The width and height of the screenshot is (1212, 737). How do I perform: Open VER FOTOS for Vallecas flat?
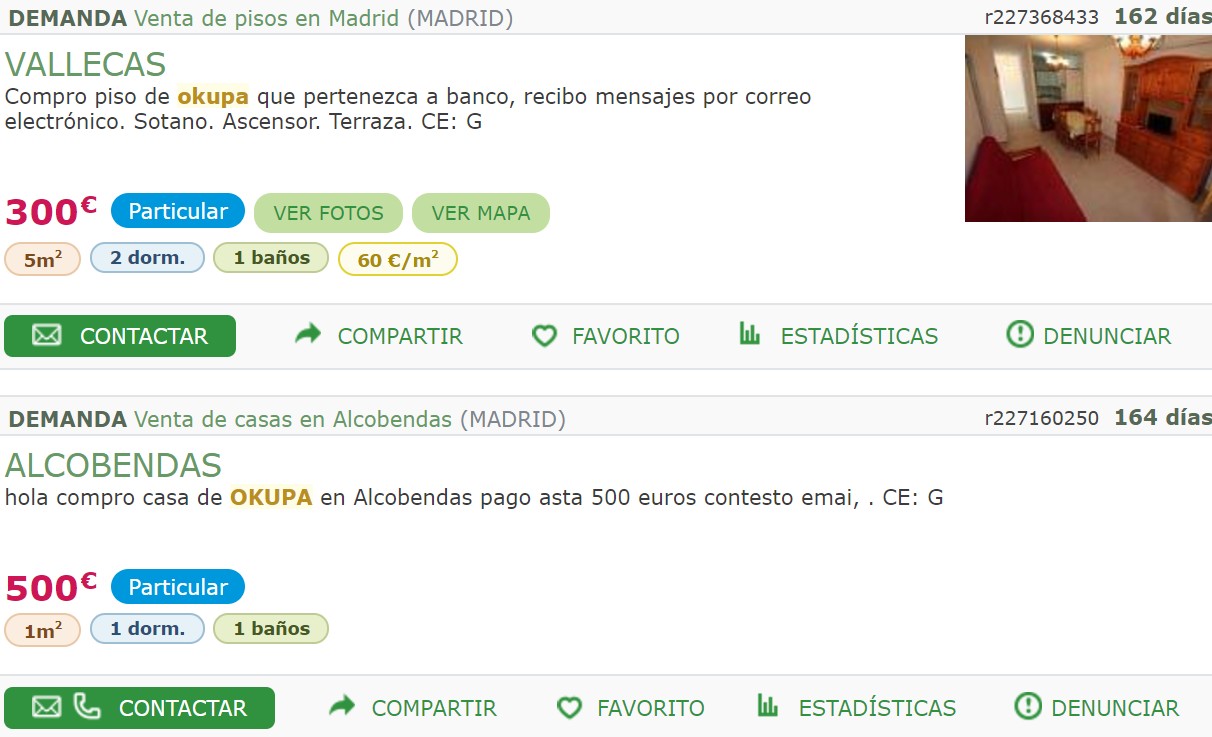(x=328, y=213)
